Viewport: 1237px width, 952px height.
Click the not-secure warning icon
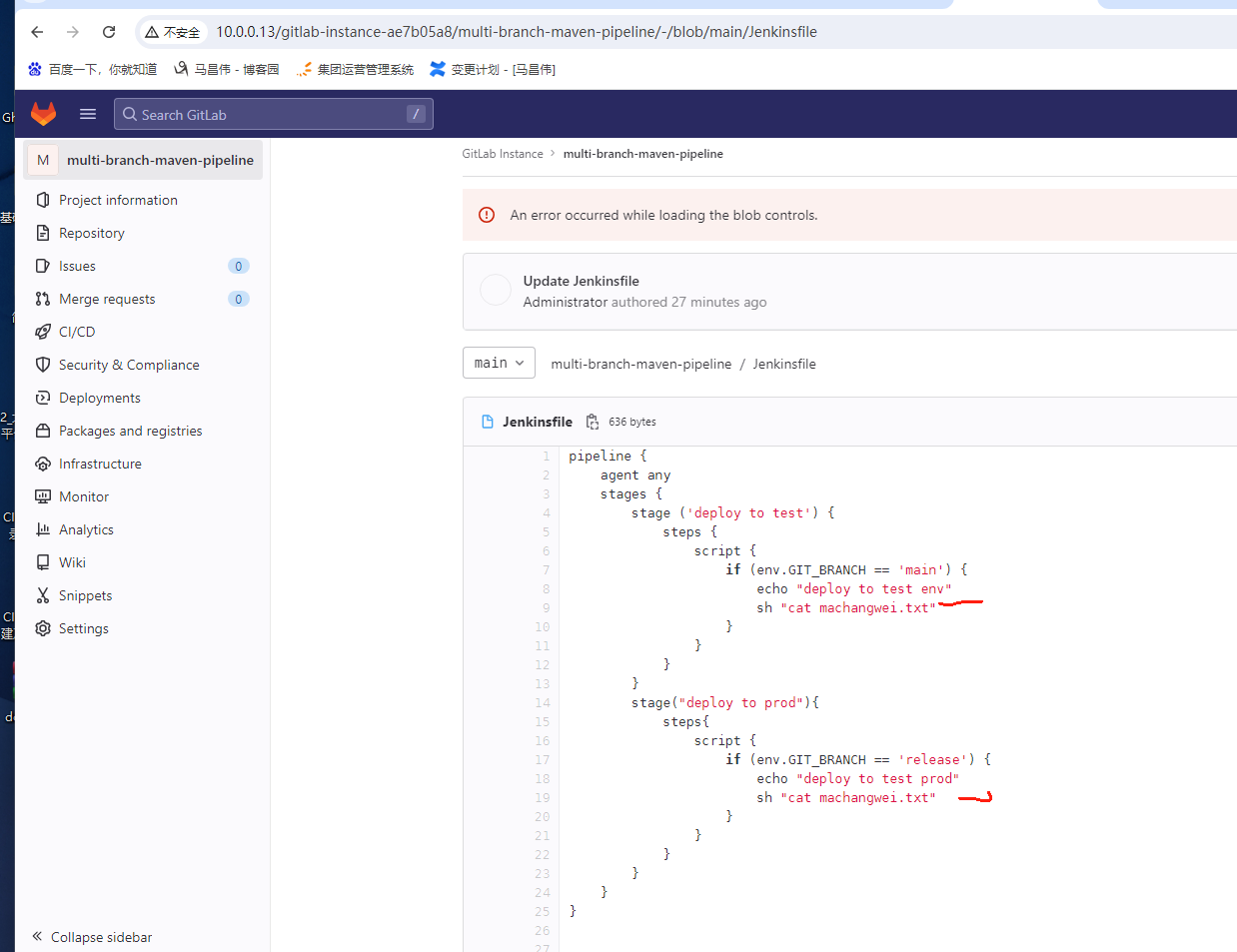(x=152, y=32)
